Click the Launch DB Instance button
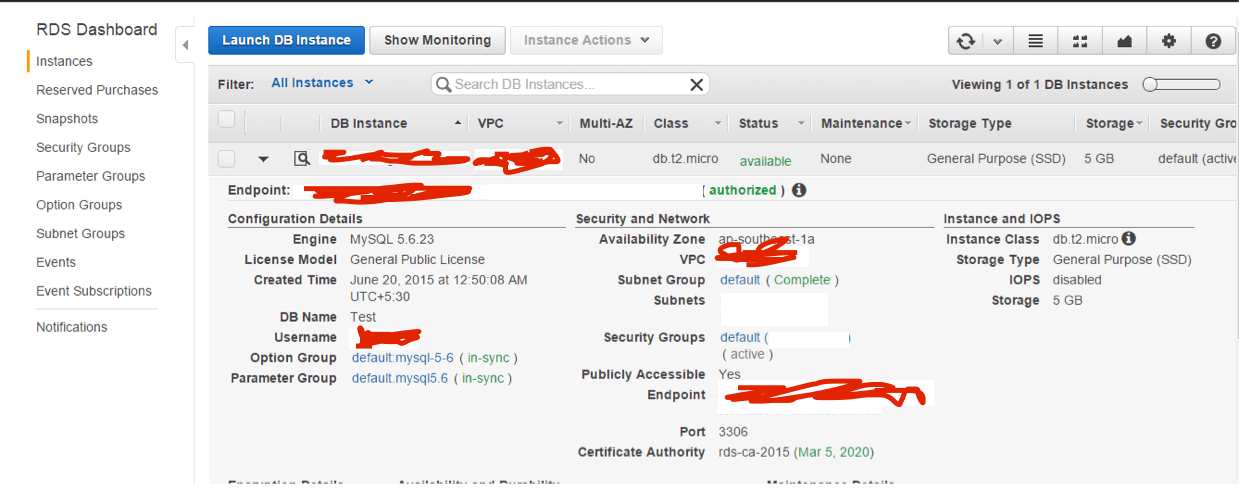 click(286, 40)
